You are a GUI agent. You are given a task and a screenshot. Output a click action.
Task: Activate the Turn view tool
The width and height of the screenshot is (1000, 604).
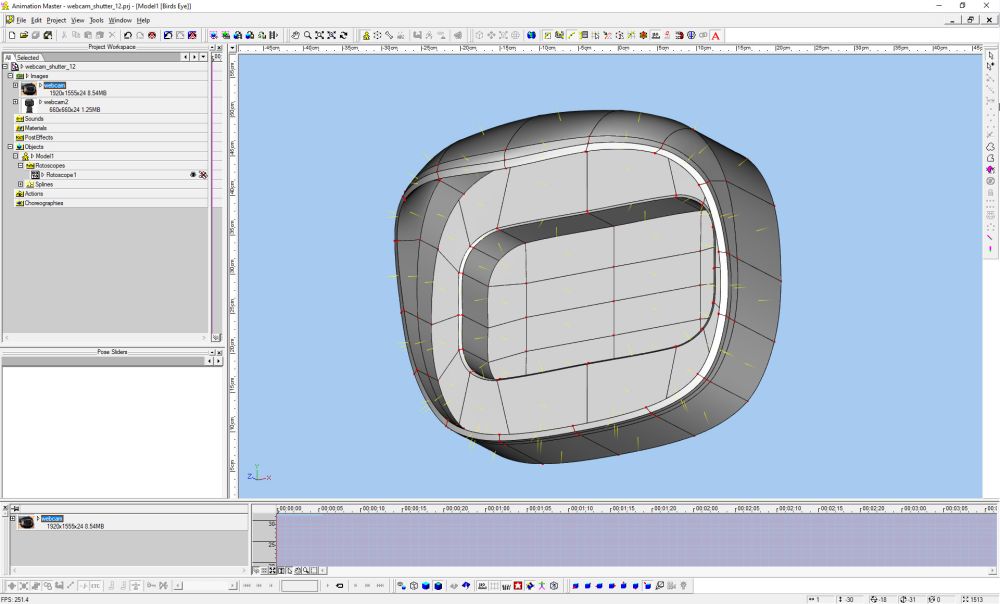343,36
